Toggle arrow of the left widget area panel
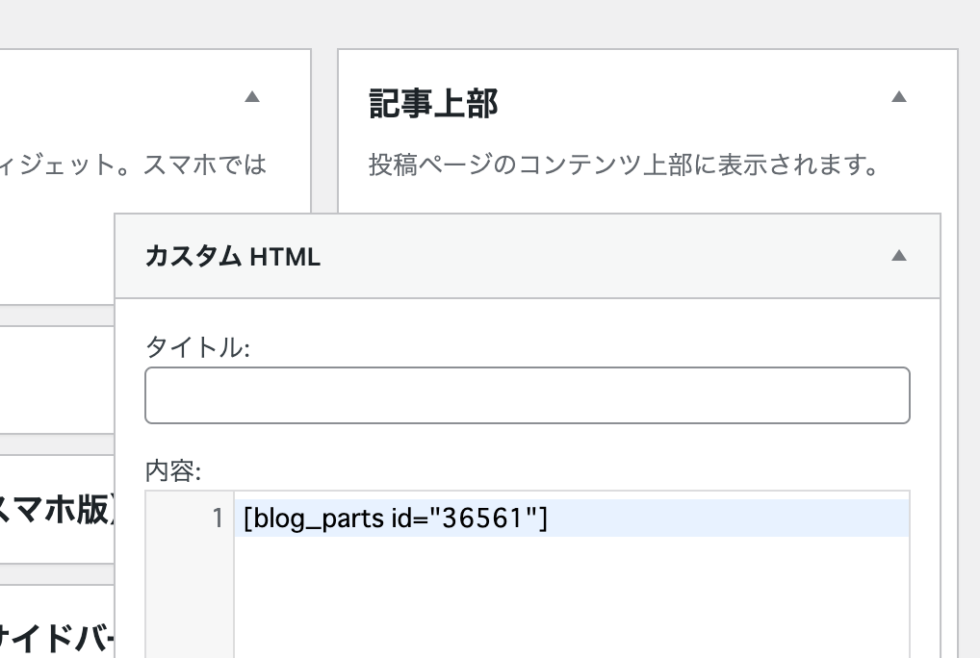Image resolution: width=980 pixels, height=658 pixels. pyautogui.click(x=252, y=98)
